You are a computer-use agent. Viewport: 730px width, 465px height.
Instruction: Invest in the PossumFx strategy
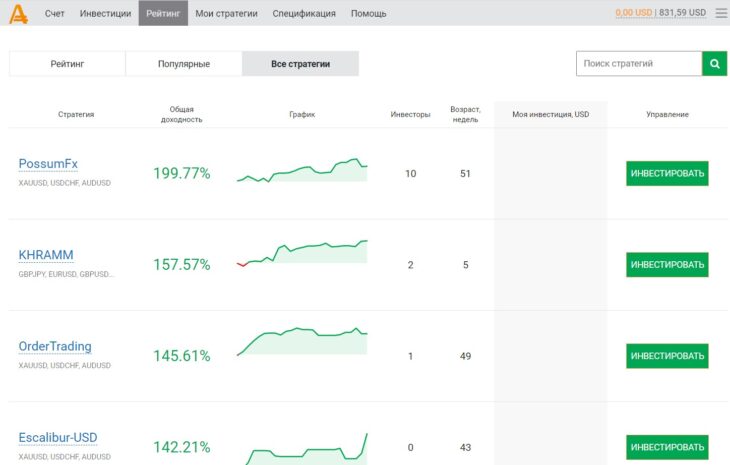click(x=667, y=173)
